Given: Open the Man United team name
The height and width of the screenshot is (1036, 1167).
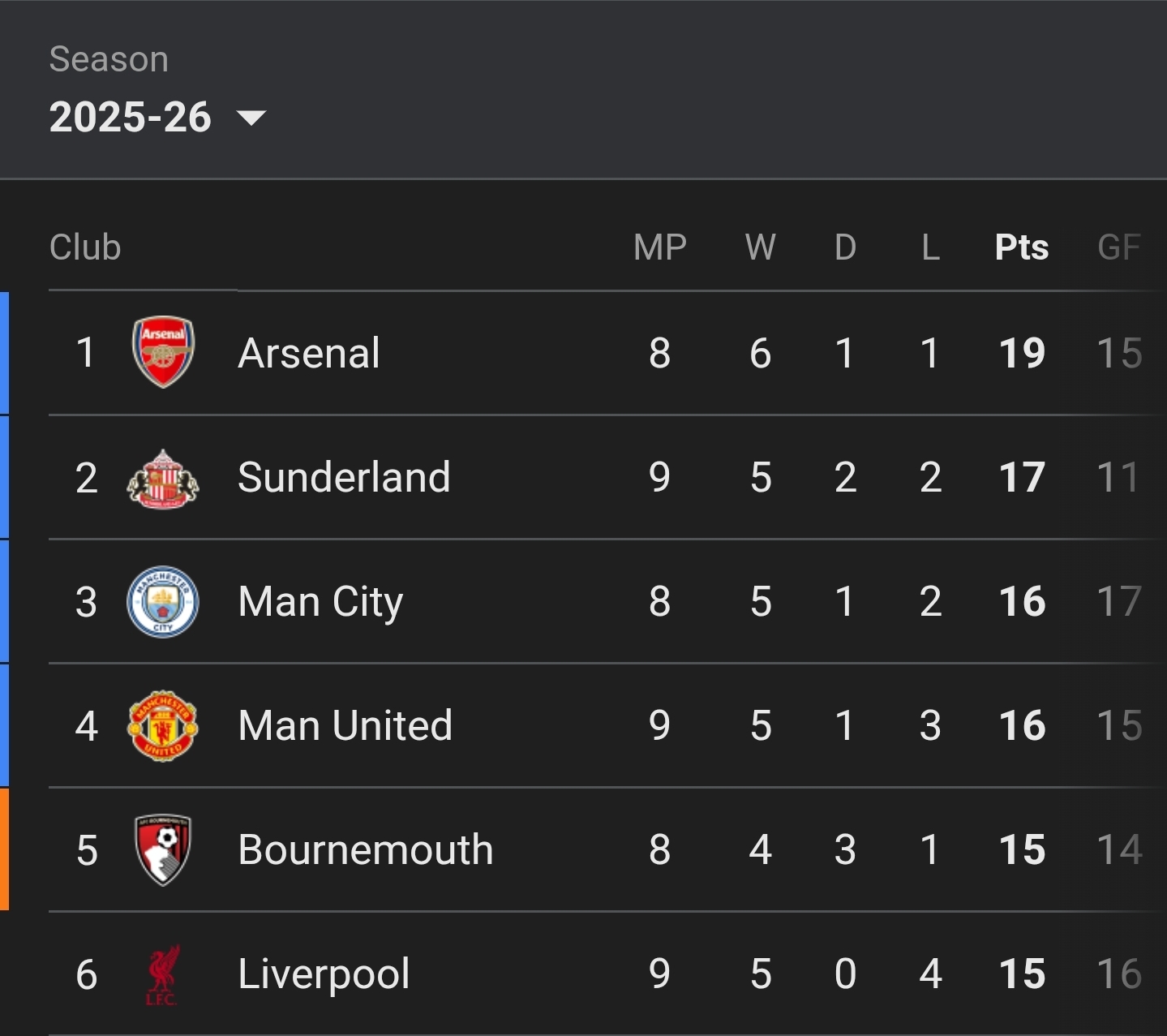Looking at the screenshot, I should (x=345, y=725).
